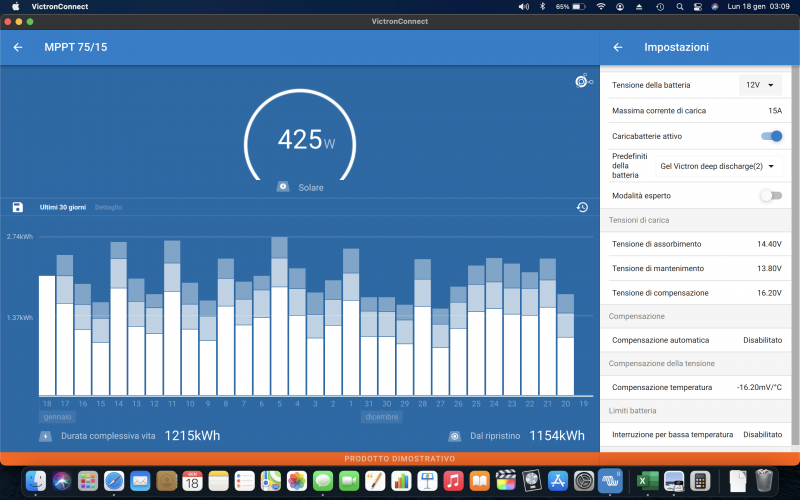Click the Solare panel icon under gauge
Screen dimensions: 800x500
[283, 187]
